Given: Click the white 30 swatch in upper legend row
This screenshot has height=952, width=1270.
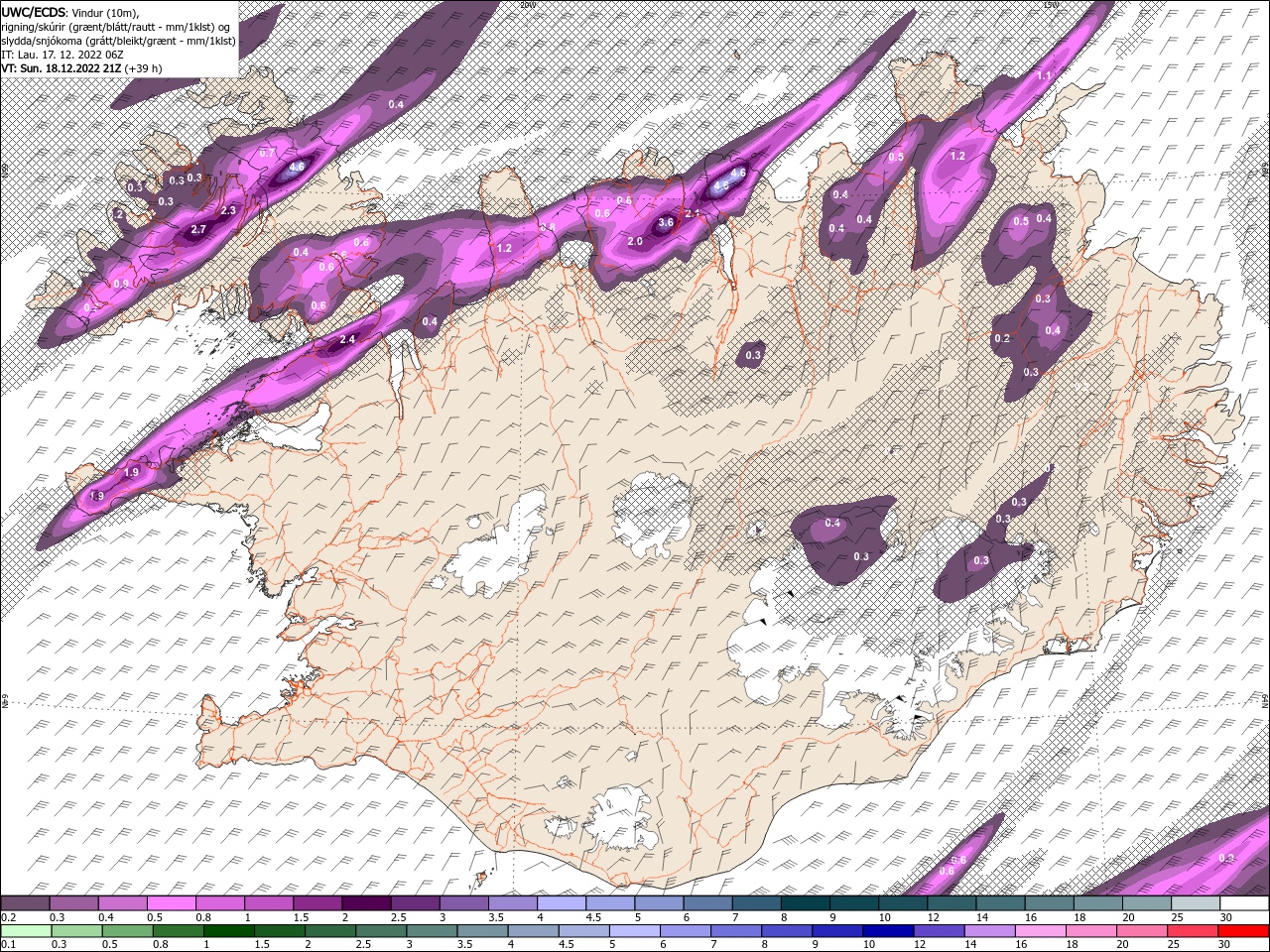Looking at the screenshot, I should coord(1244,903).
